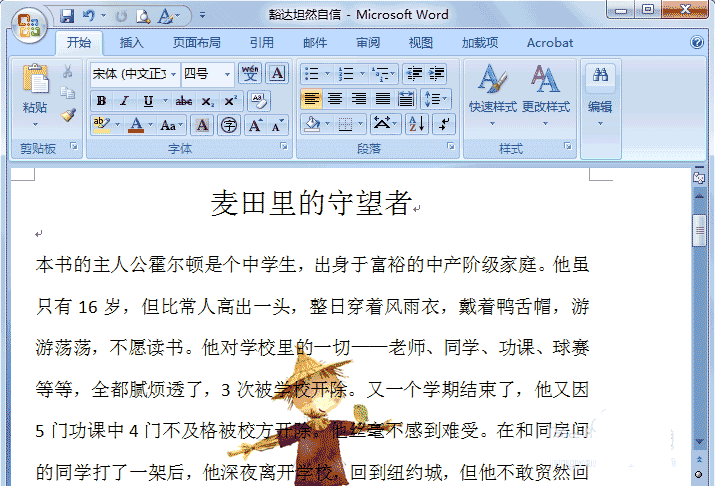This screenshot has width=715, height=486.
Task: Toggle Italic formatting
Action: (x=124, y=101)
